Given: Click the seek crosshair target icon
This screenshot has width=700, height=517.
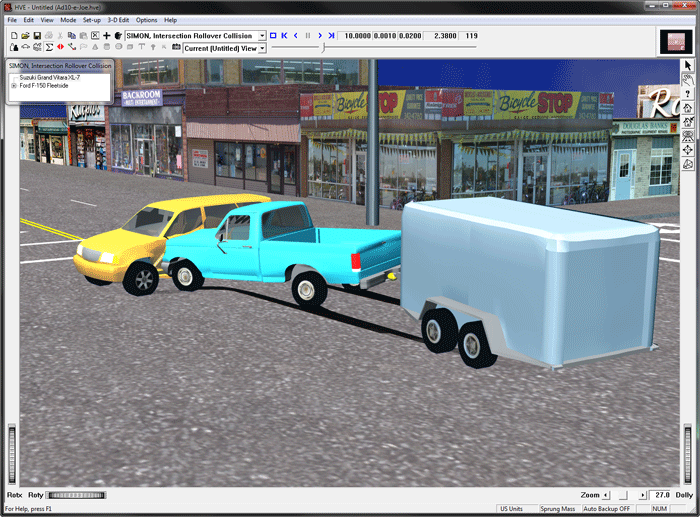Looking at the screenshot, I should click(x=688, y=149).
